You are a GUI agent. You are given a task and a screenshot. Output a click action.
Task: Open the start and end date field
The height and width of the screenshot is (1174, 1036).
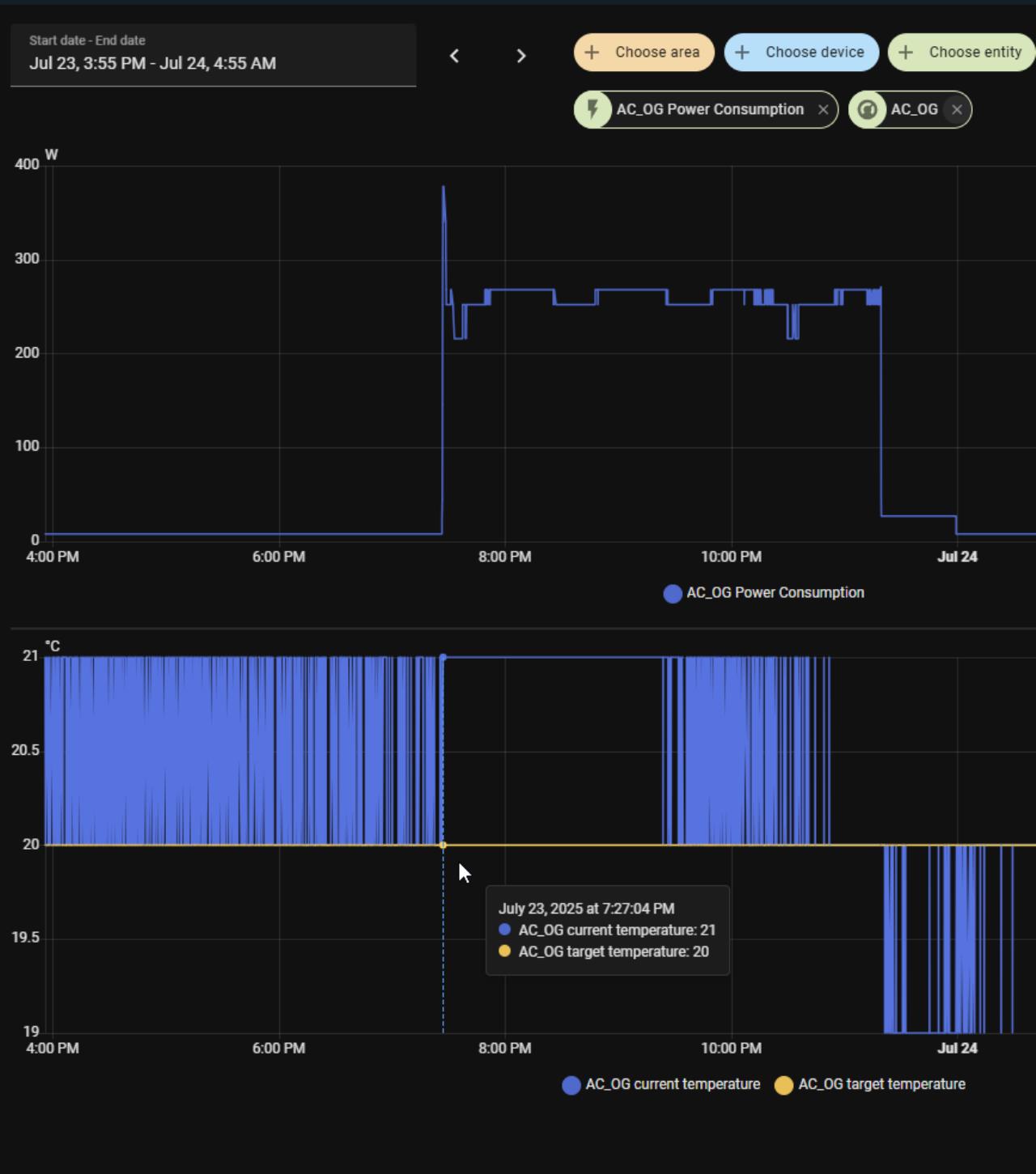pyautogui.click(x=214, y=55)
